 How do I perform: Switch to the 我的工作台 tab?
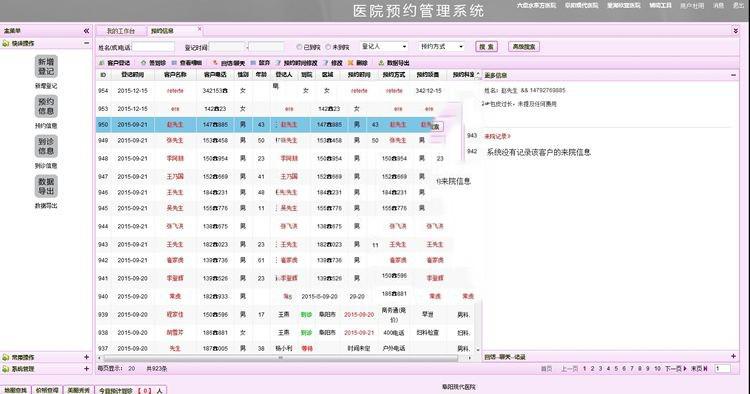point(121,31)
